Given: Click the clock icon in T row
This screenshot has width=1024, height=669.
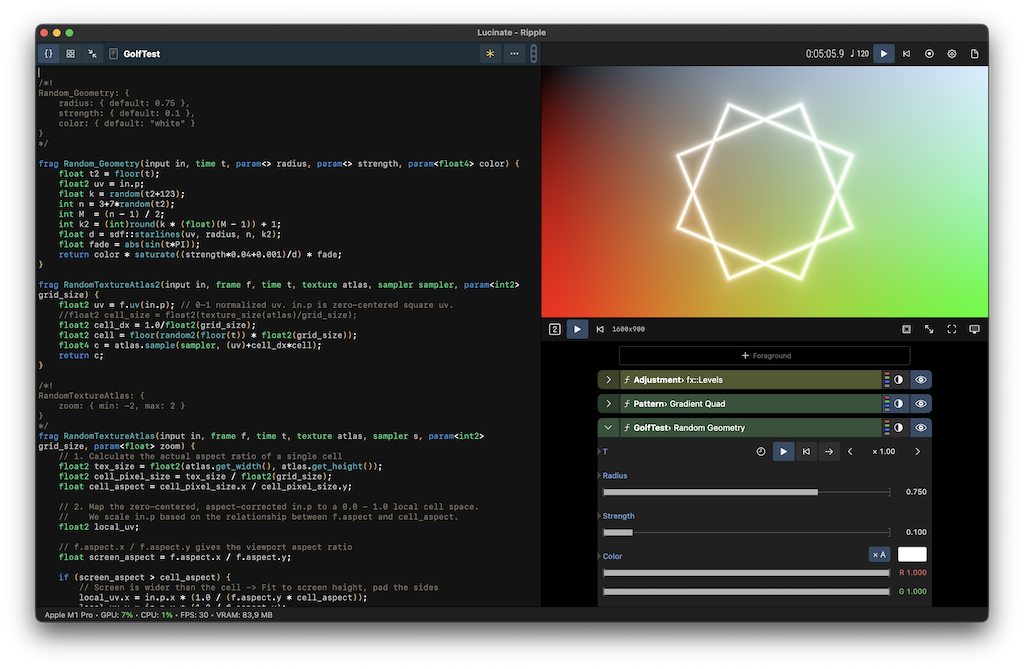Looking at the screenshot, I should (x=761, y=451).
